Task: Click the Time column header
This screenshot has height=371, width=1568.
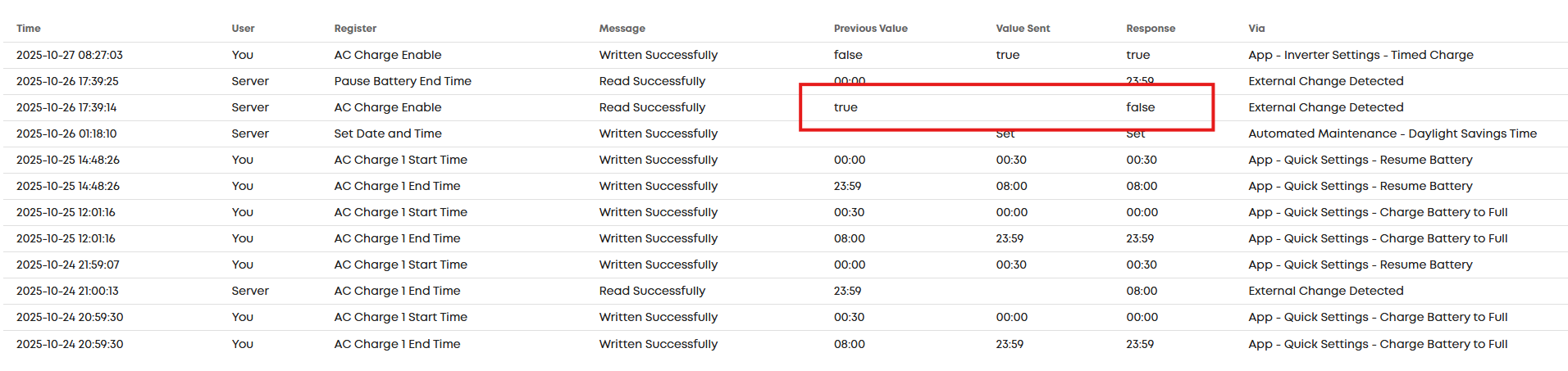Action: click(x=29, y=29)
